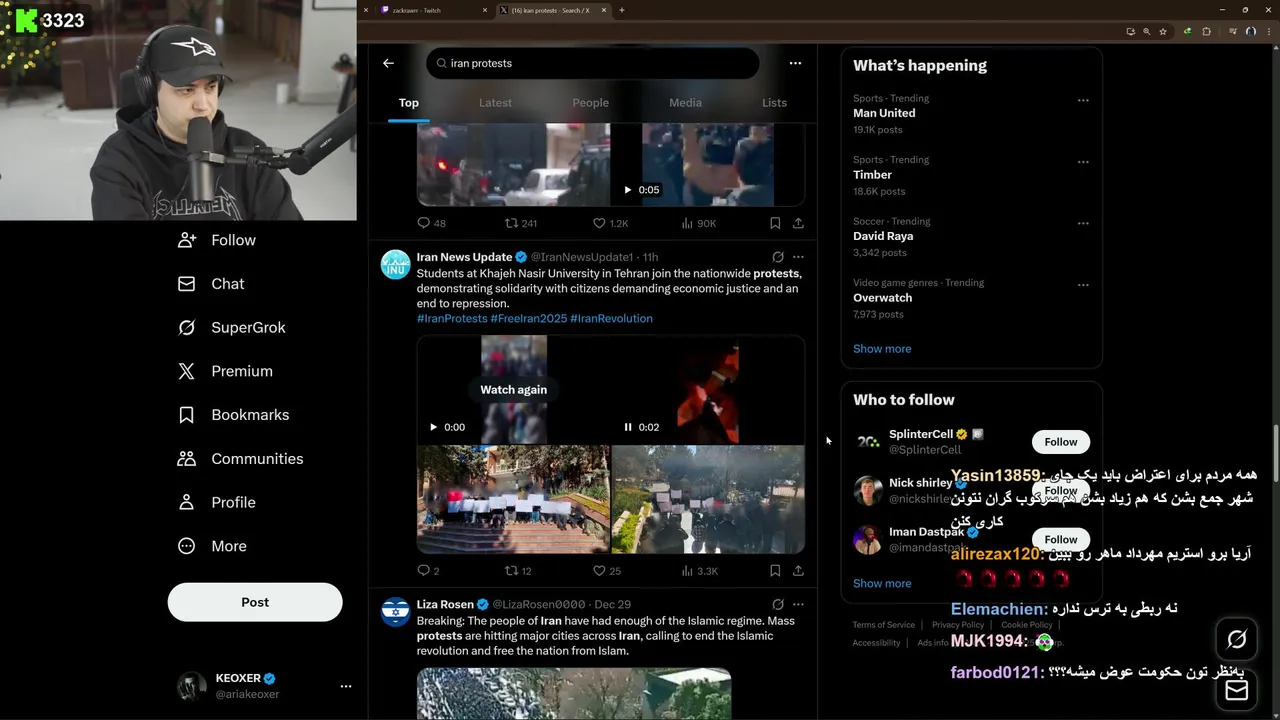Go to Bookmarks in the sidebar
This screenshot has height=720, width=1280.
(x=233, y=415)
